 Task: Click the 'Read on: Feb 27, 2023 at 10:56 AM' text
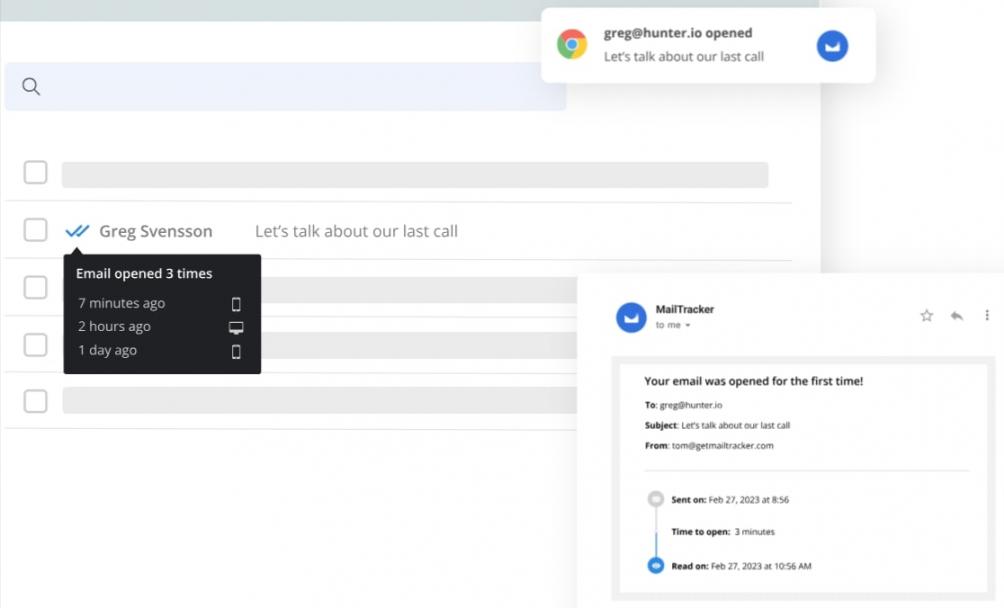tap(741, 566)
